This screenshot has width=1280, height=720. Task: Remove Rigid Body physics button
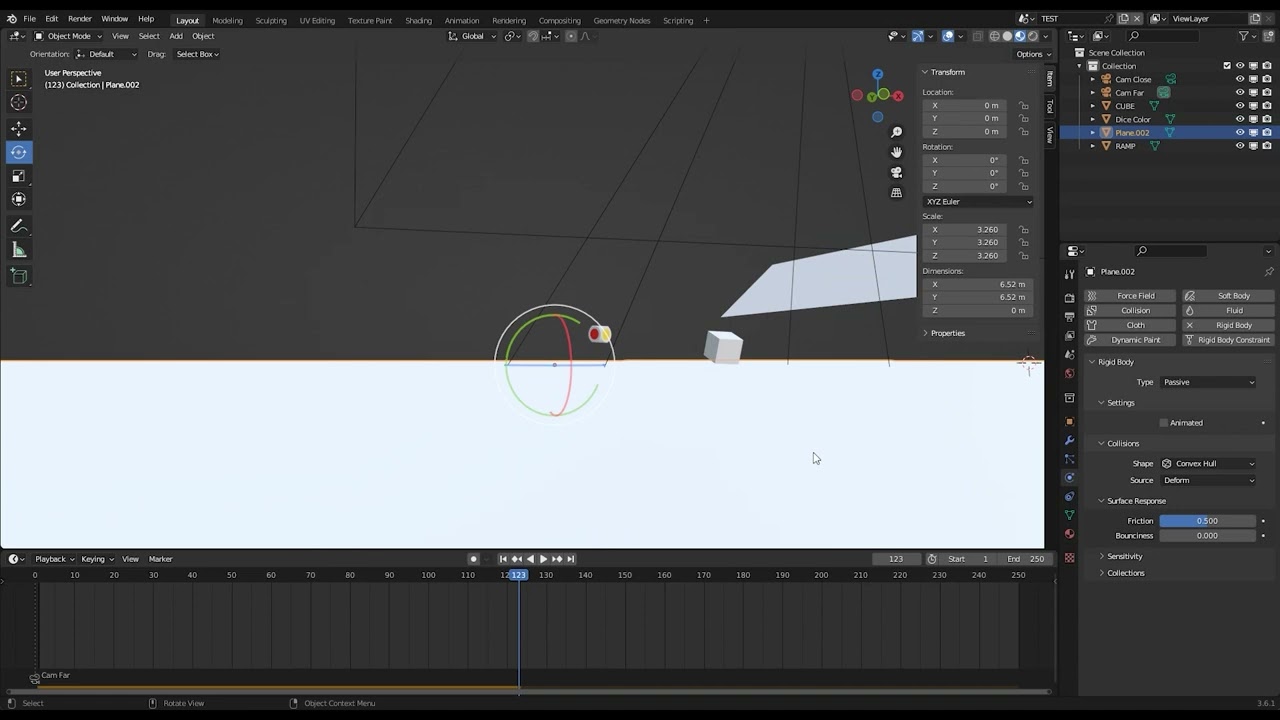pyautogui.click(x=1228, y=325)
